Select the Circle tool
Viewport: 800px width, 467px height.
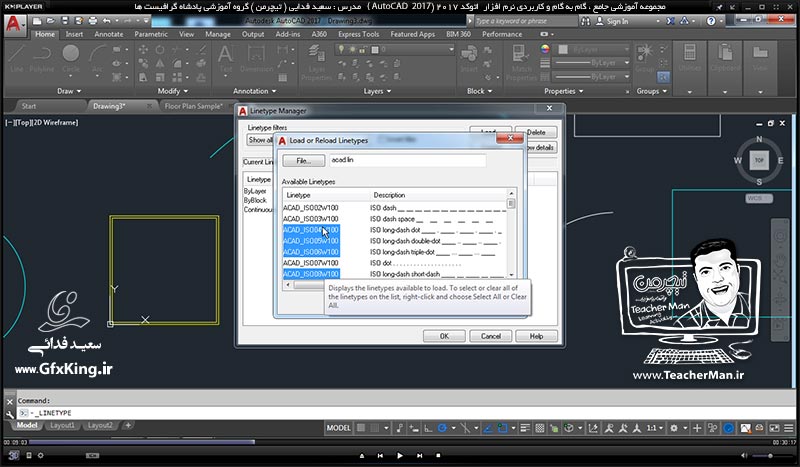click(x=71, y=59)
